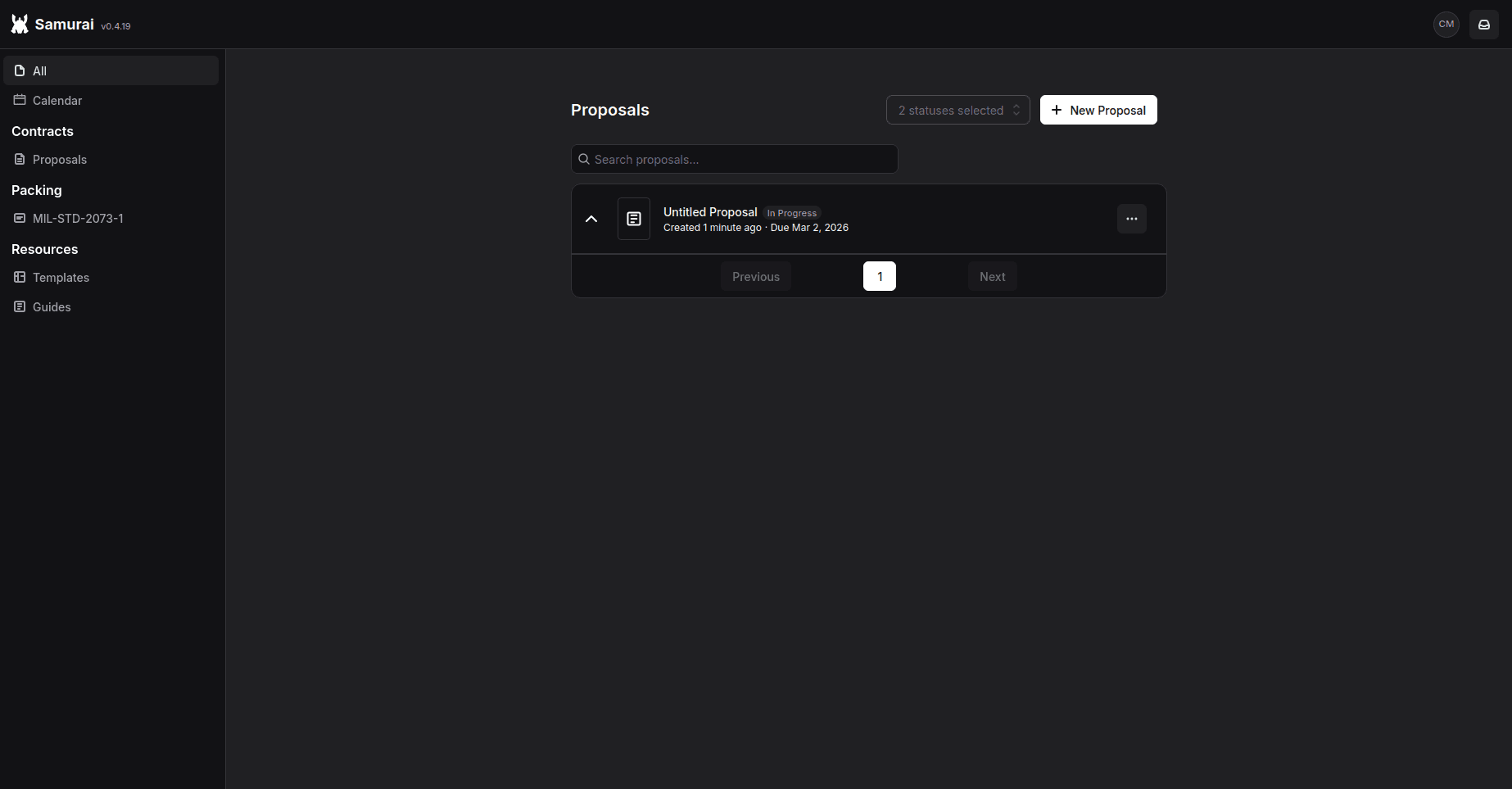
Task: Click the document icon of Untitled Proposal
Action: click(633, 219)
